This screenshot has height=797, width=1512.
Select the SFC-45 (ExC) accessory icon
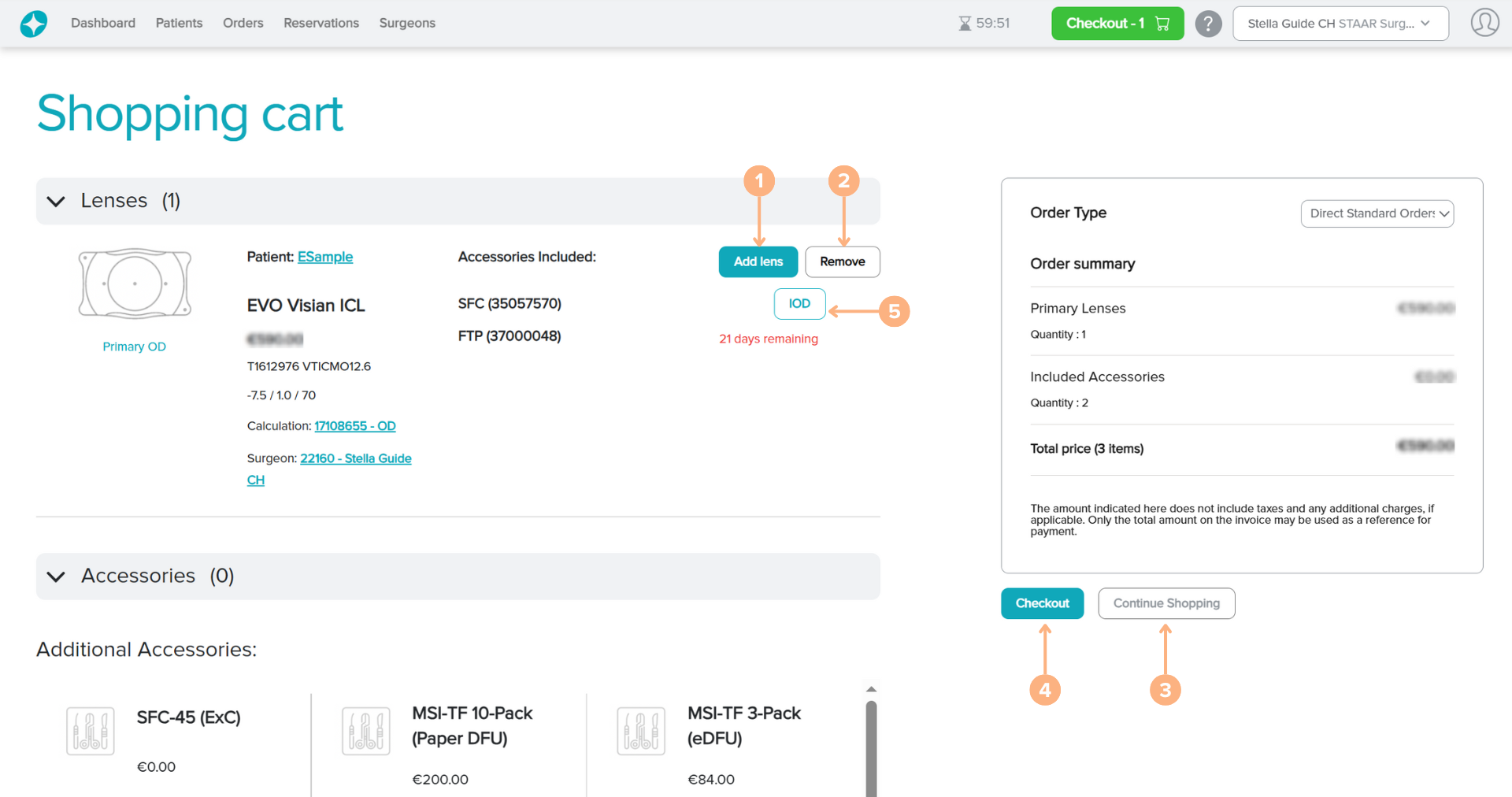pyautogui.click(x=91, y=731)
